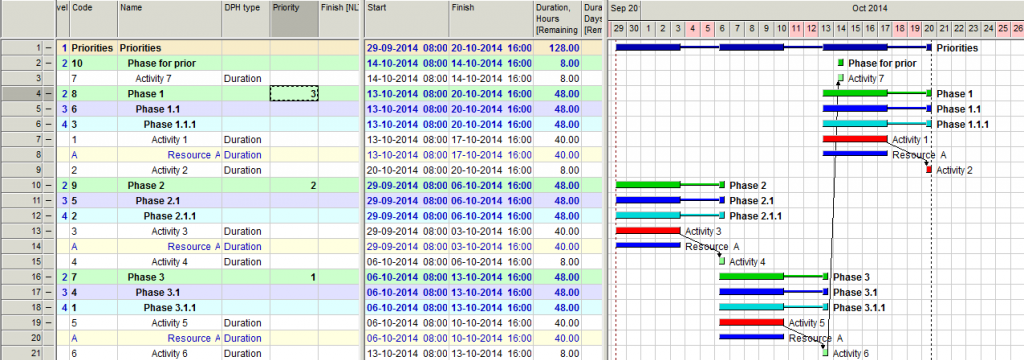Select the cyan Phase 2.1.1 Gantt bar
Screen dimensions: 1024x360
670,215
